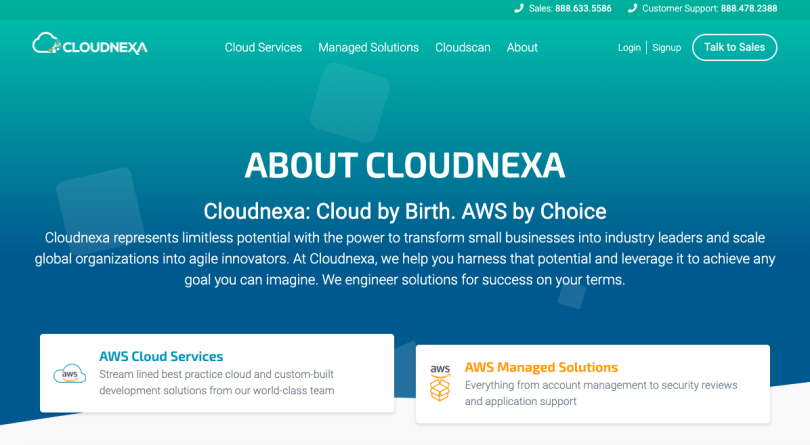
Task: Go to the Cloudscan page
Action: click(463, 47)
